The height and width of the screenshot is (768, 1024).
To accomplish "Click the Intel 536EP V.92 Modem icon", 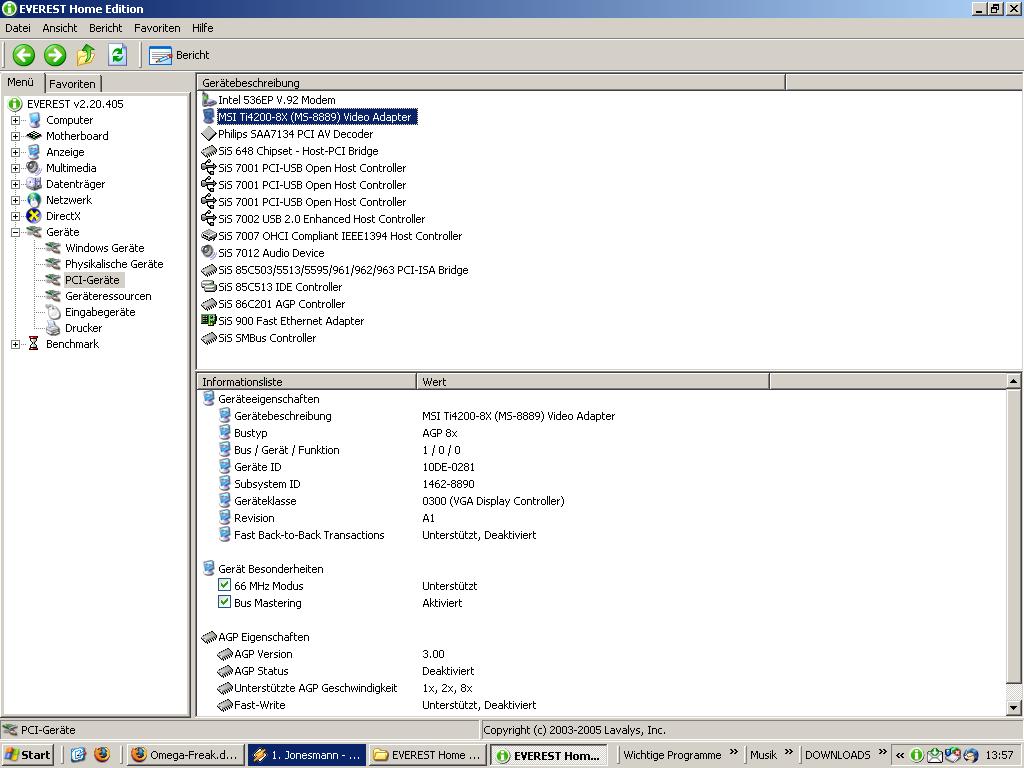I will point(209,100).
